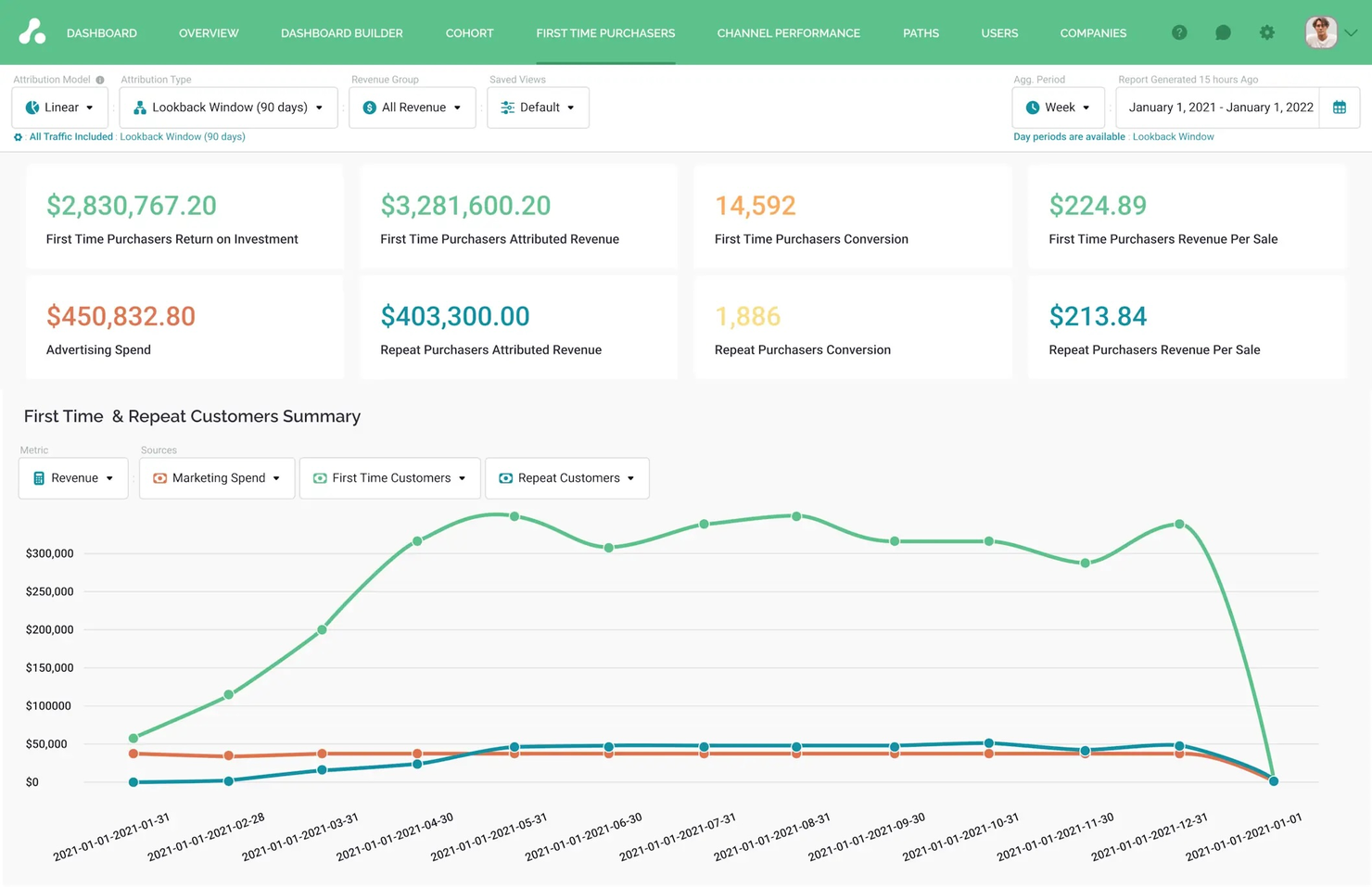Click the Lookback Window link under Day periods

pos(1173,136)
